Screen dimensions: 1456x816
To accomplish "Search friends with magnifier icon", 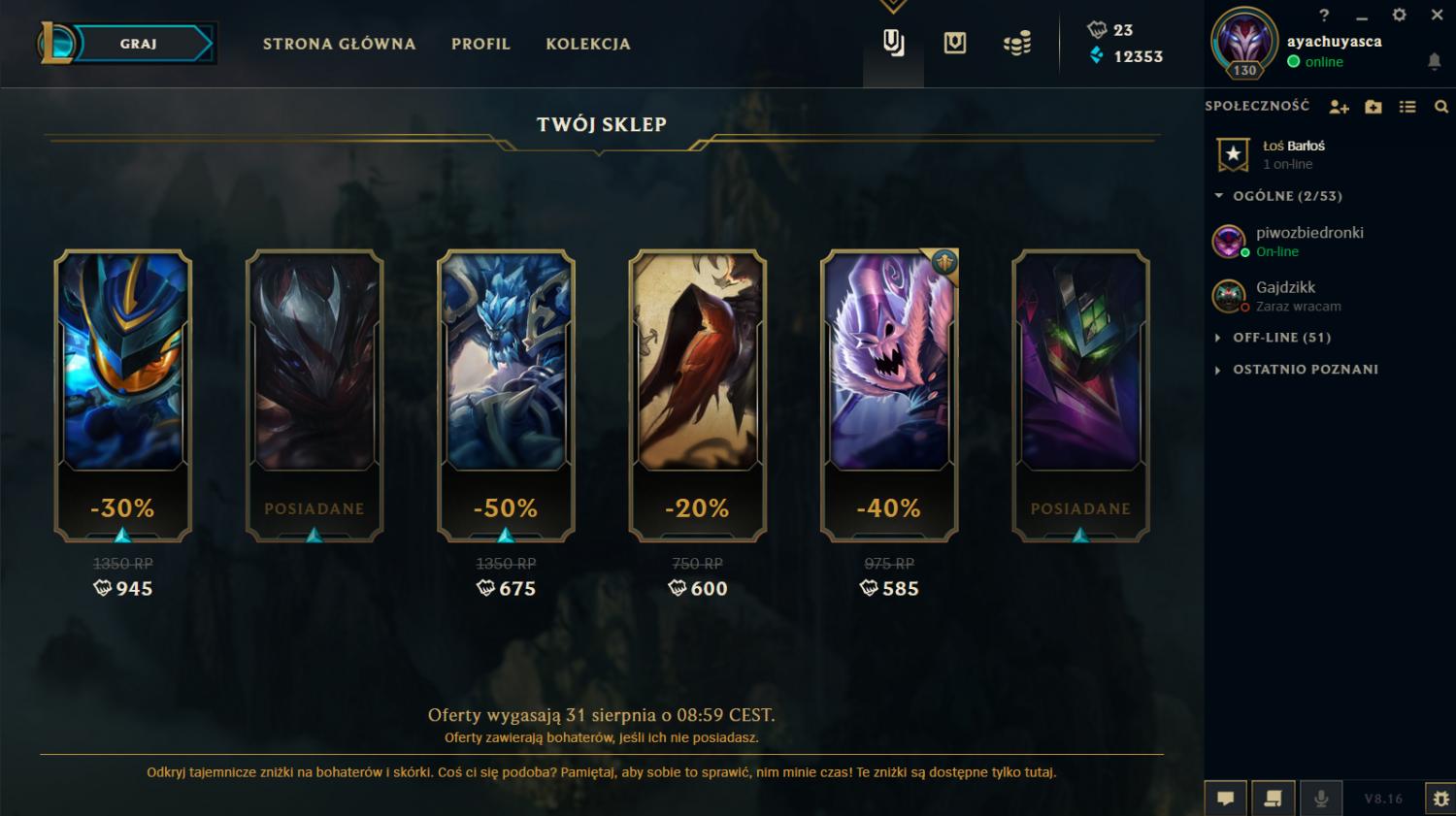I will click(x=1441, y=107).
